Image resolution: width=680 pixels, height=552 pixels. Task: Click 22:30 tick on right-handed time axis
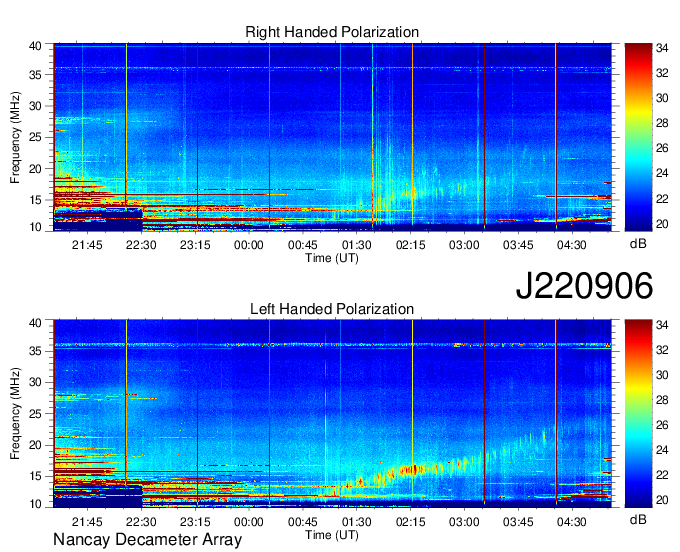point(141,245)
